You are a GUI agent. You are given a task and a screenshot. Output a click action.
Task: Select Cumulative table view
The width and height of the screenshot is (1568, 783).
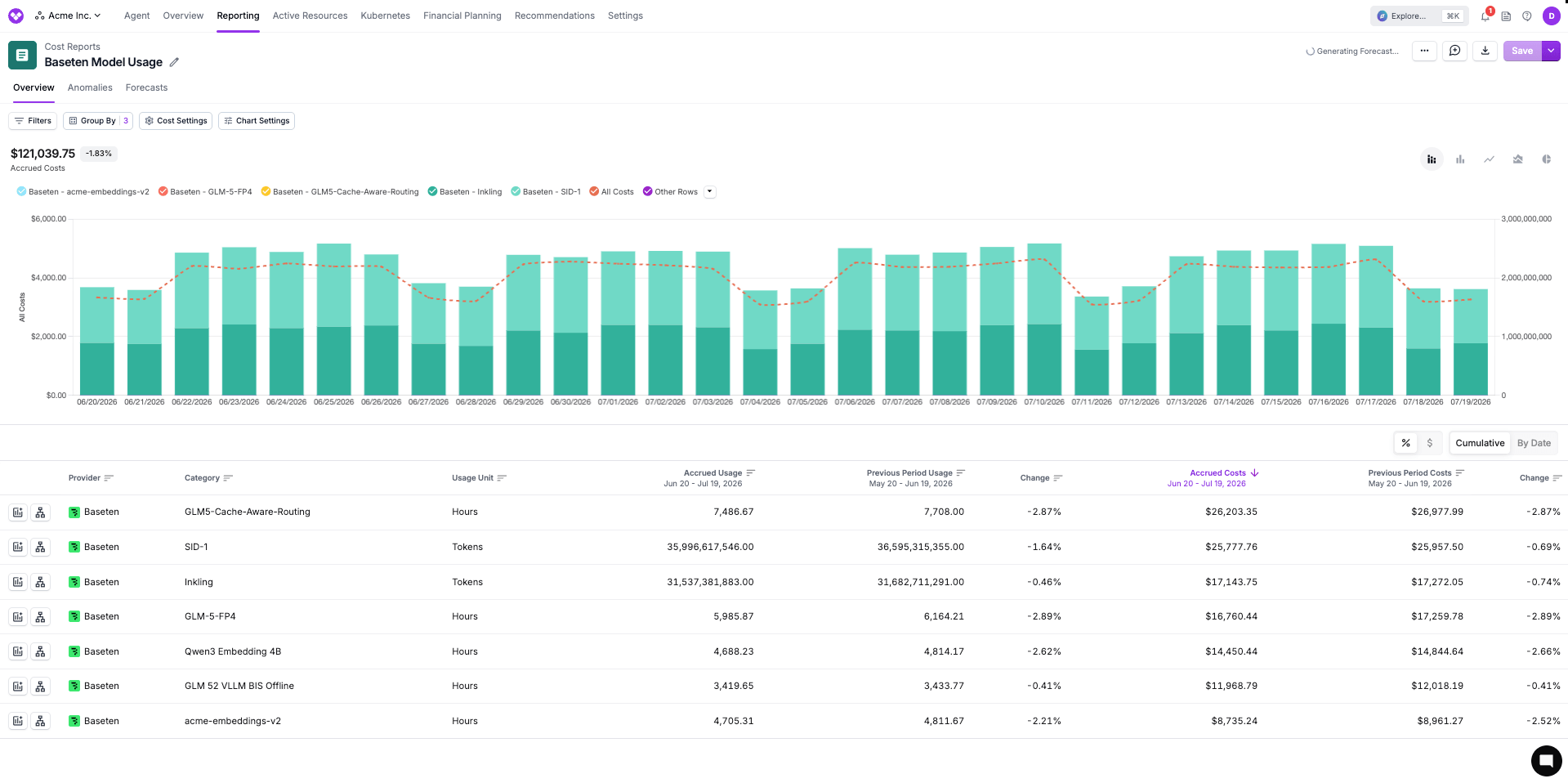point(1479,443)
